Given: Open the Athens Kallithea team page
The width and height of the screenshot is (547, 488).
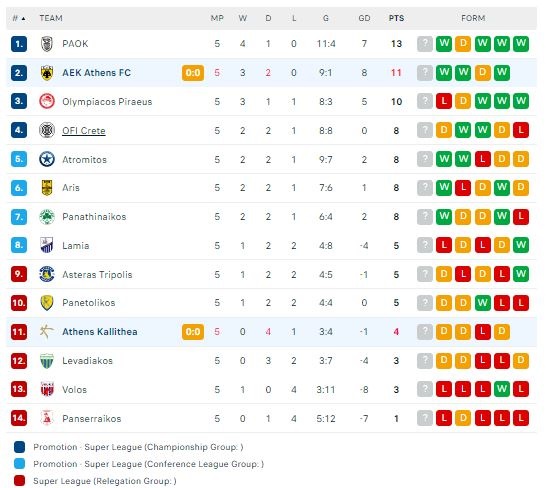Looking at the screenshot, I should pyautogui.click(x=100, y=332).
